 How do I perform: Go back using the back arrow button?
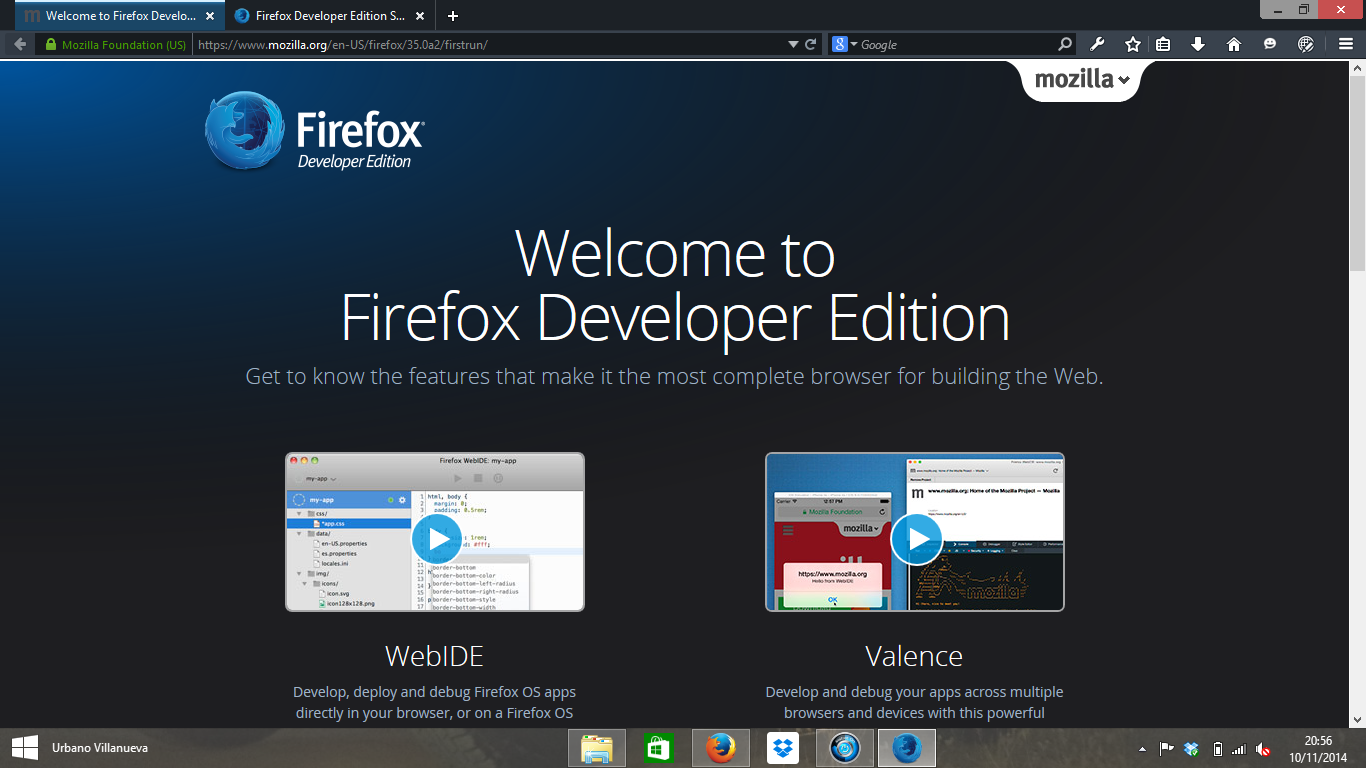(x=20, y=44)
